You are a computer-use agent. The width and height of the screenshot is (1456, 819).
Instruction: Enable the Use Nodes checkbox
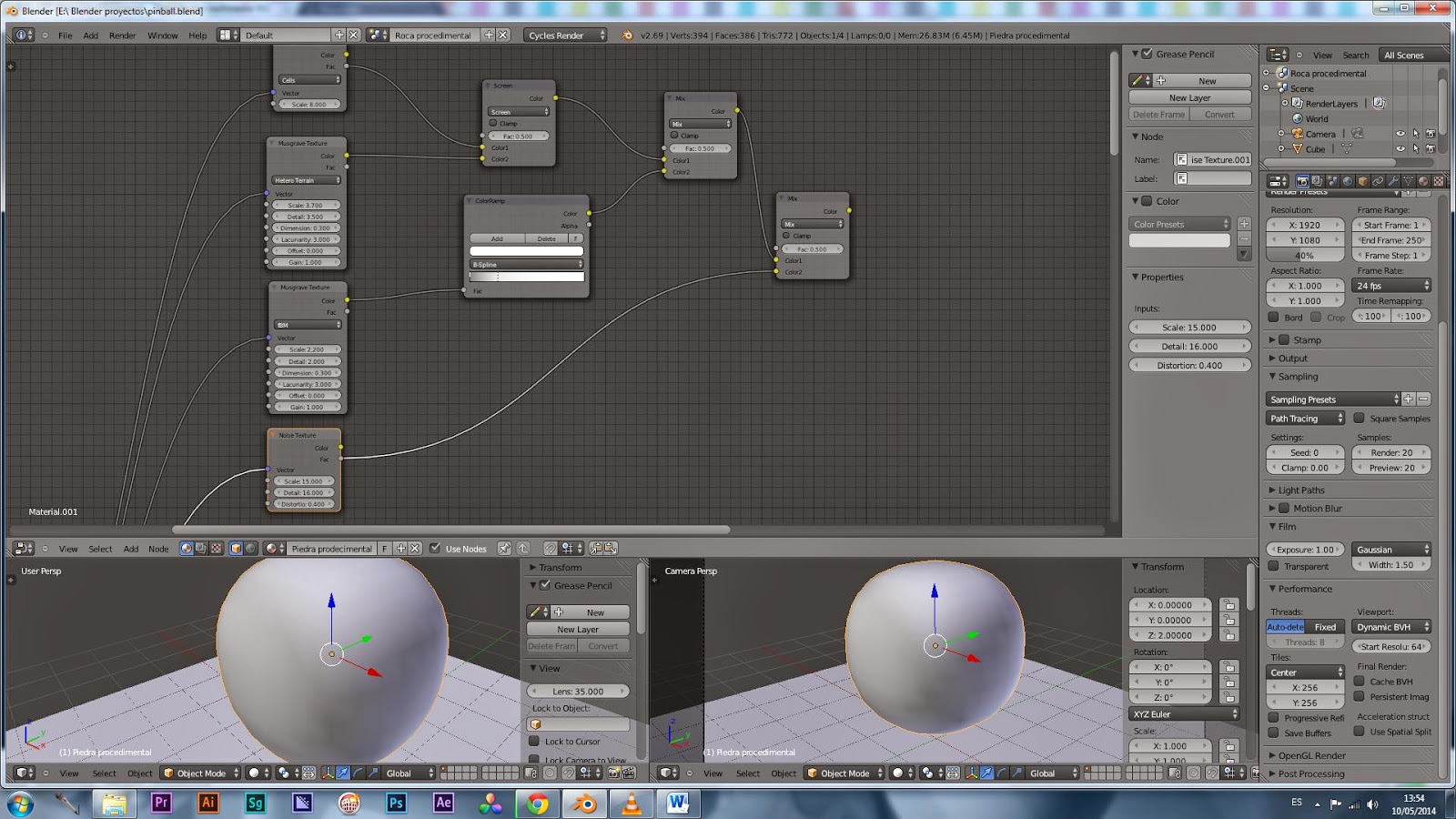[434, 549]
